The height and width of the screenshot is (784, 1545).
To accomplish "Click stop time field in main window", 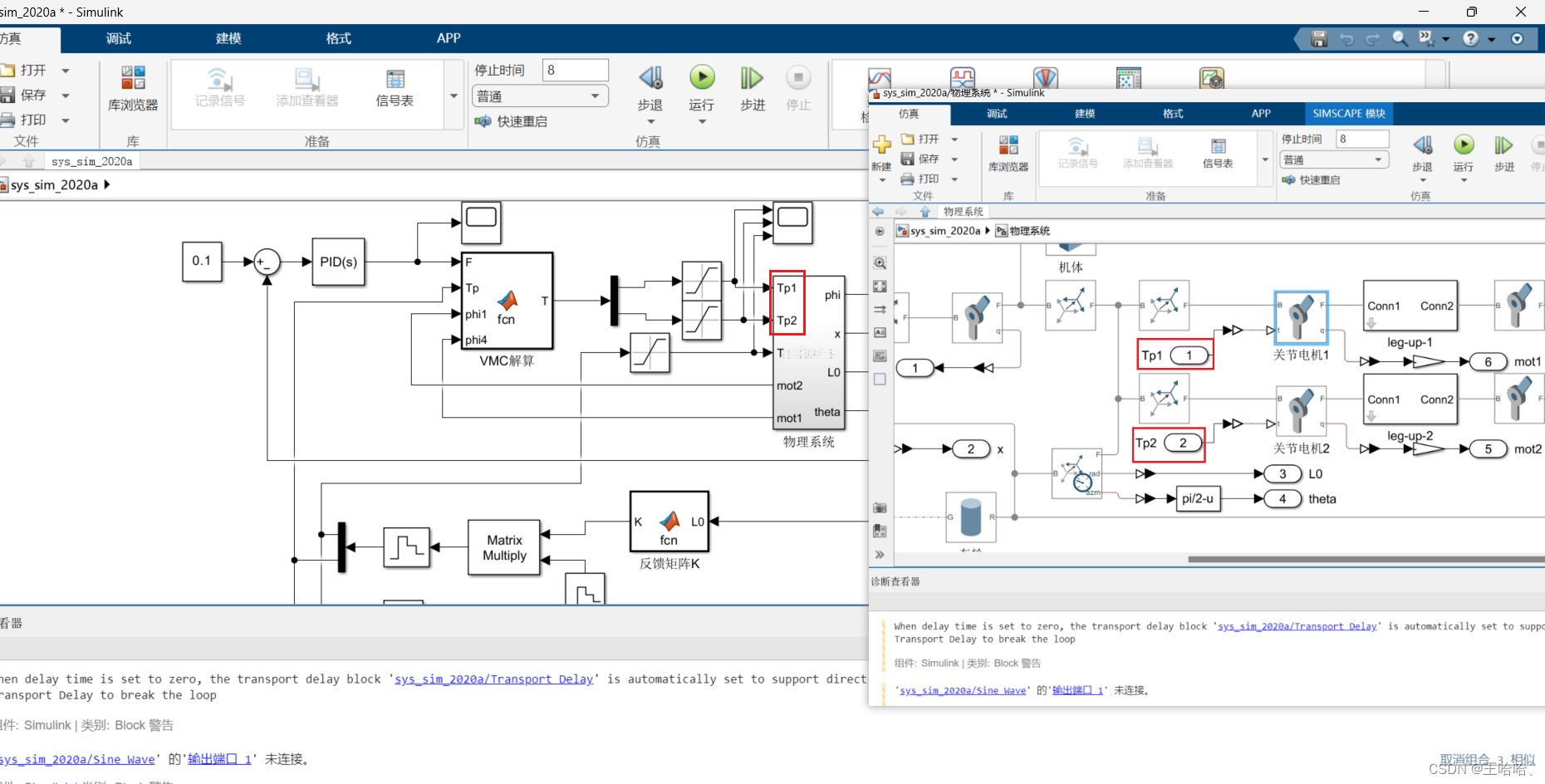I will tap(575, 71).
